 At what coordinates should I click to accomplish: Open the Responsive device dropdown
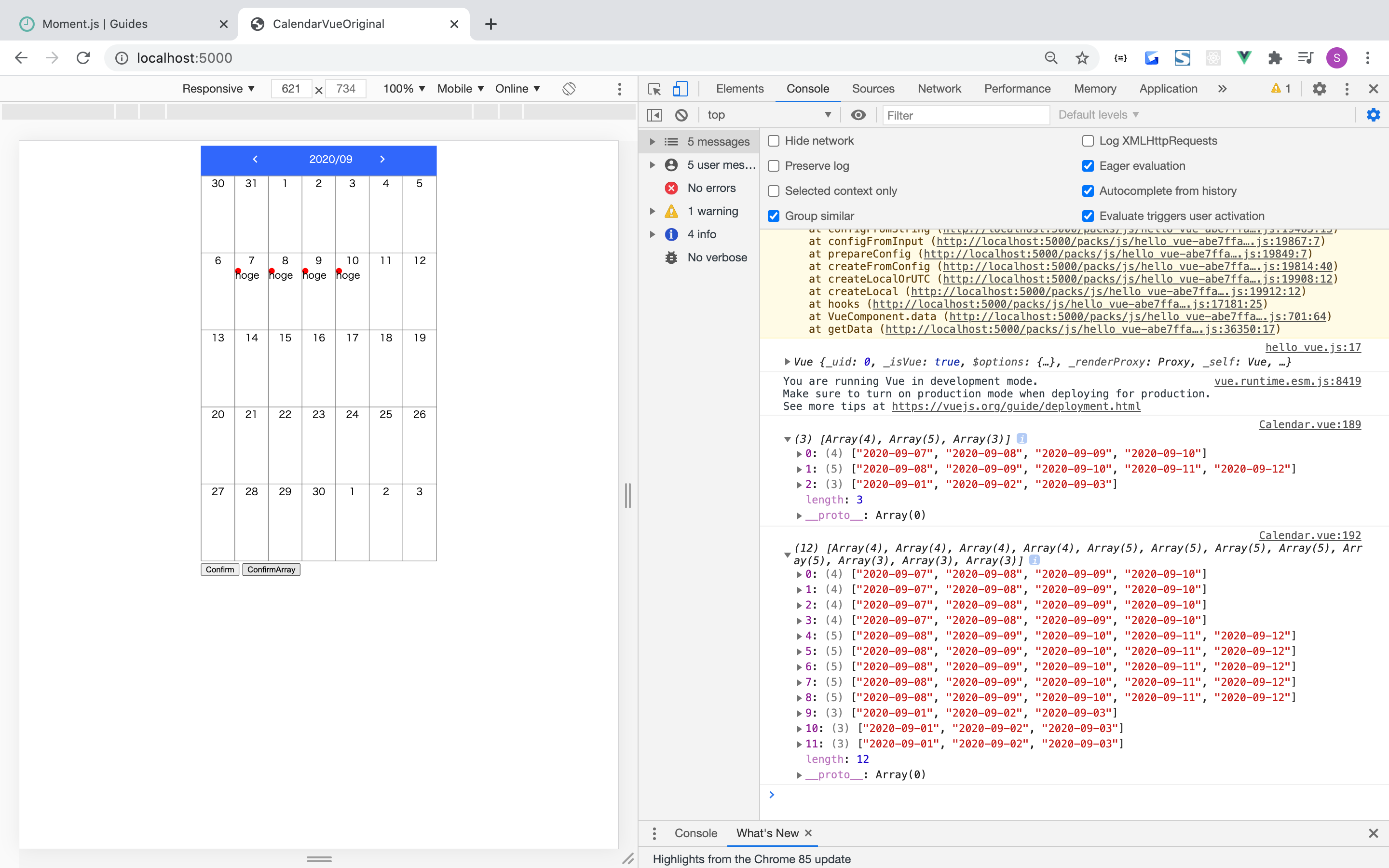[218, 88]
